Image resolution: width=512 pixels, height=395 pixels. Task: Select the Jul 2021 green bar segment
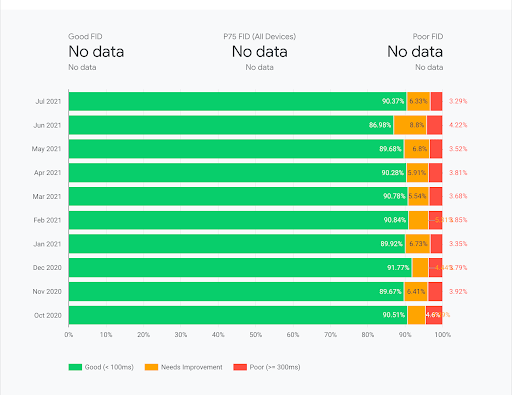pyautogui.click(x=237, y=101)
